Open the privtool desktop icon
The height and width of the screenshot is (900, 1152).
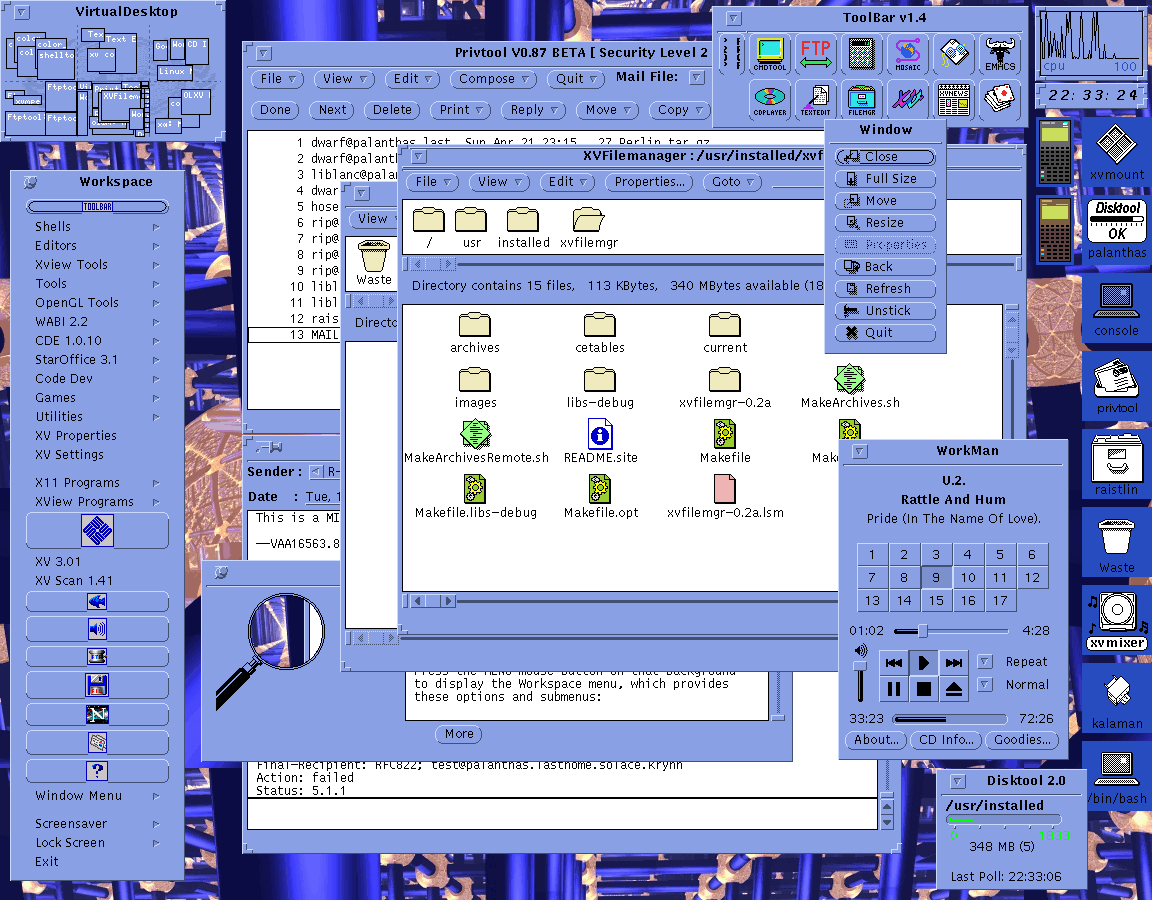1116,385
